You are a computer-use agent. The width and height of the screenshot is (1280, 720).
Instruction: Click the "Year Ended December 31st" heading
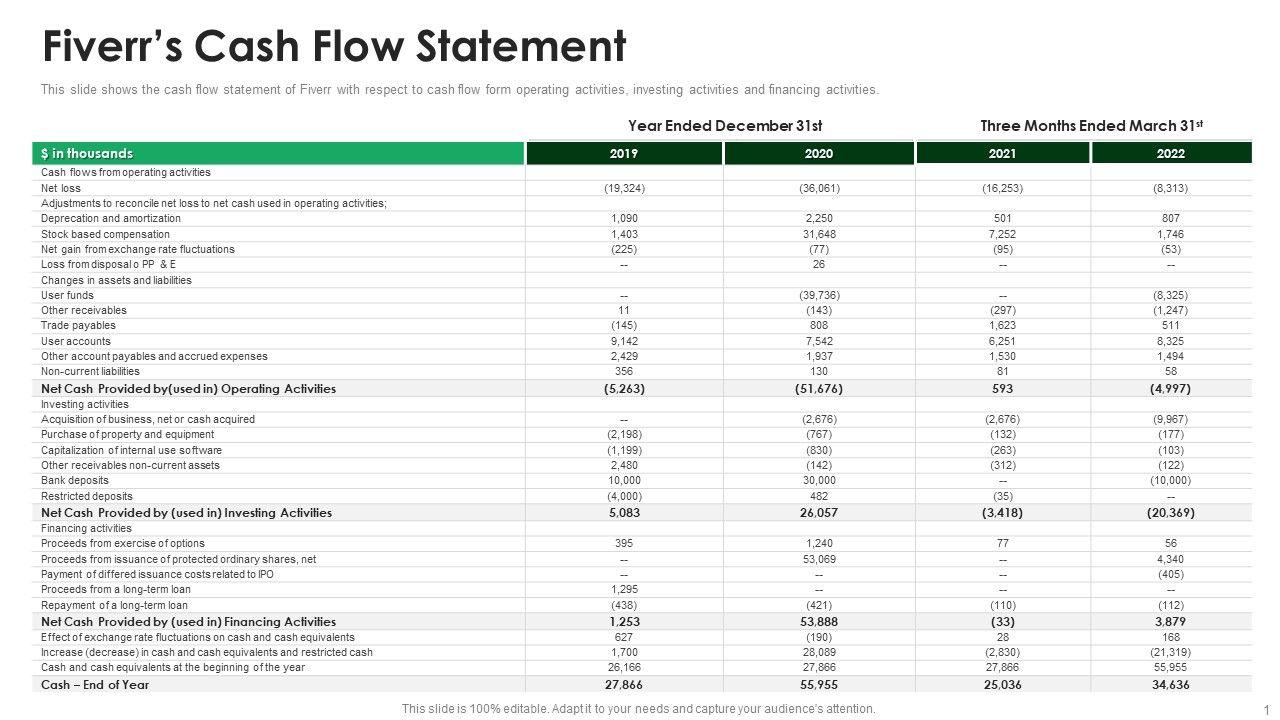pyautogui.click(x=724, y=126)
